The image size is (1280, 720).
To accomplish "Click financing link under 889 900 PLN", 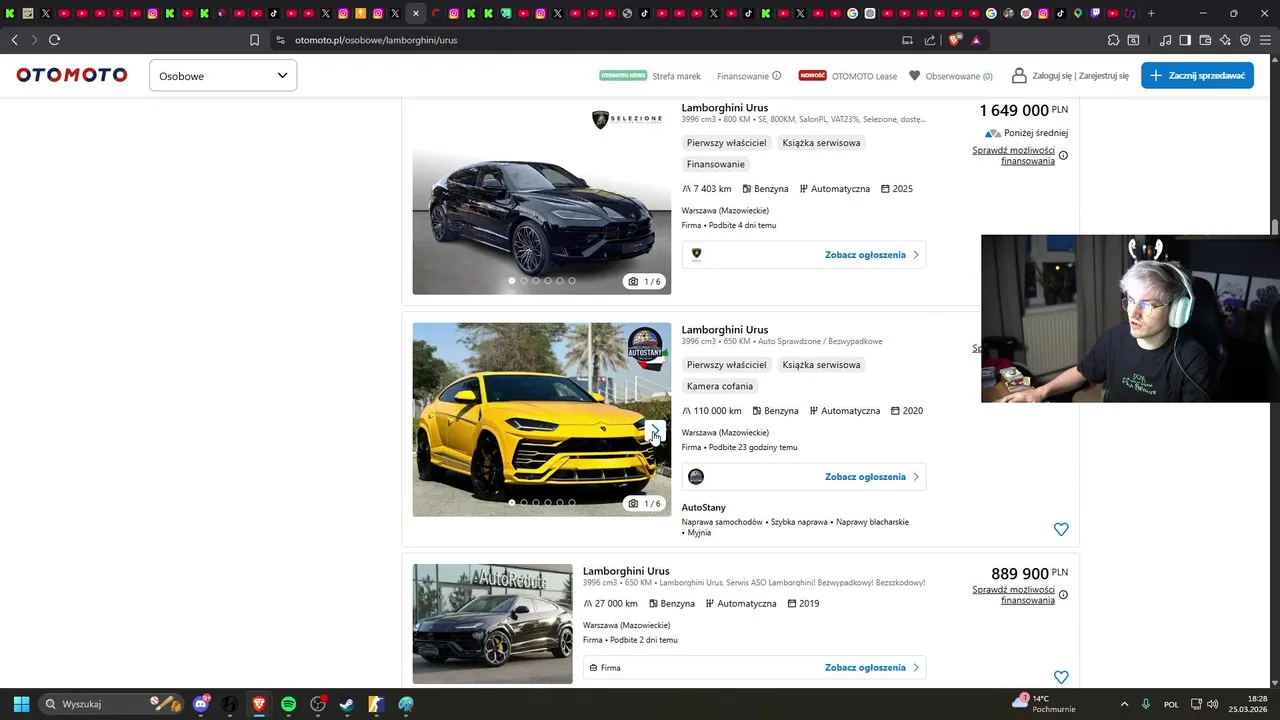I will [1013, 595].
